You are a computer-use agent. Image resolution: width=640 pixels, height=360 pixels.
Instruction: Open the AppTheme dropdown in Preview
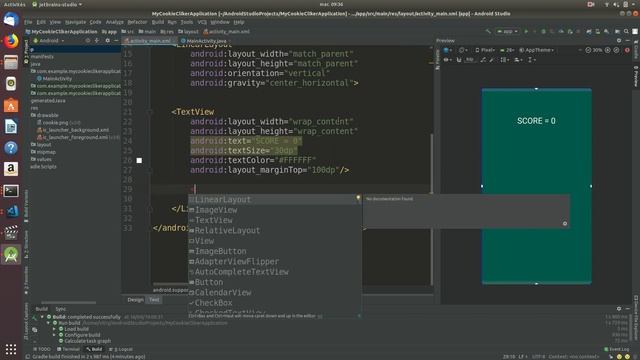536,50
